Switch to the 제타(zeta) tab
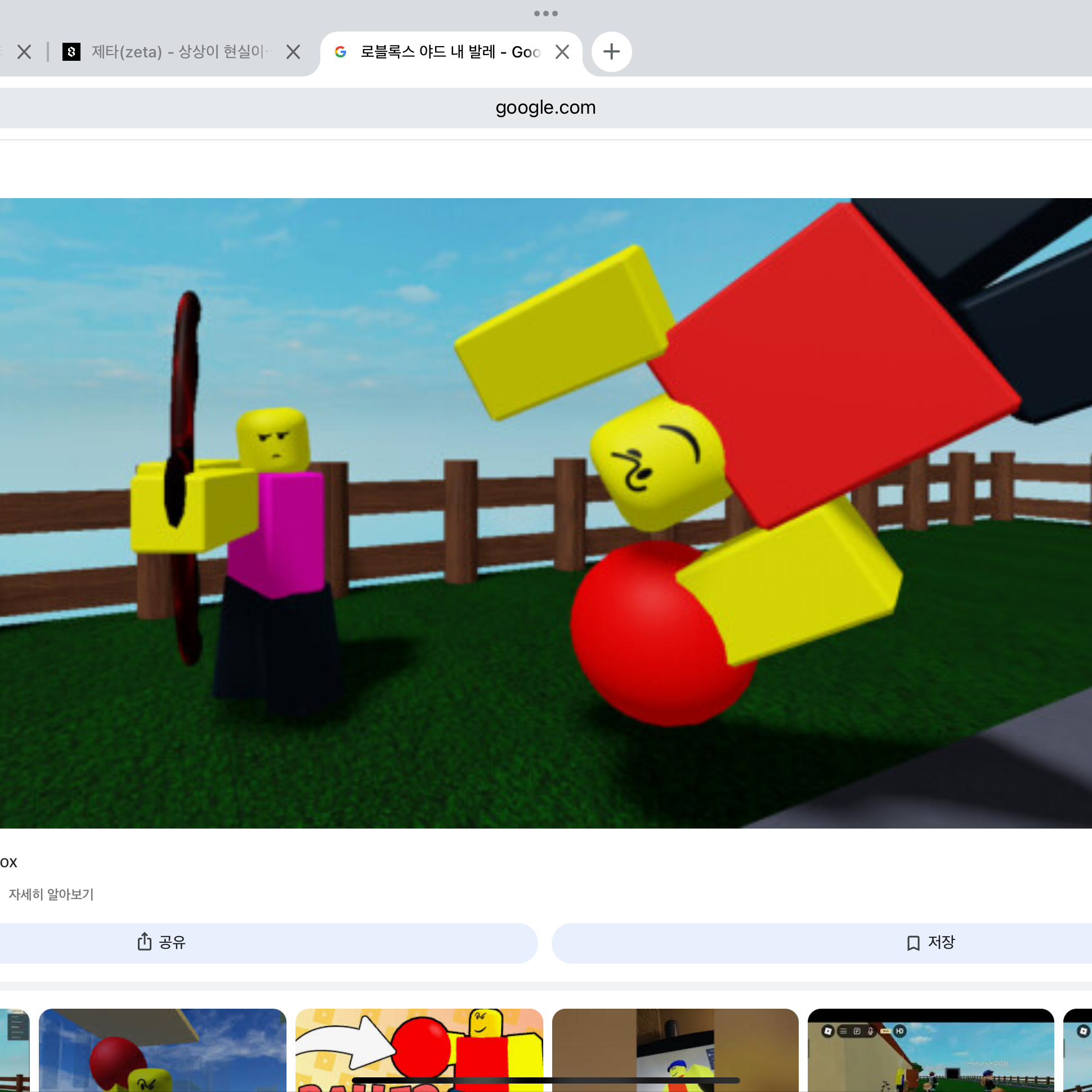This screenshot has height=1092, width=1092. pos(177,52)
